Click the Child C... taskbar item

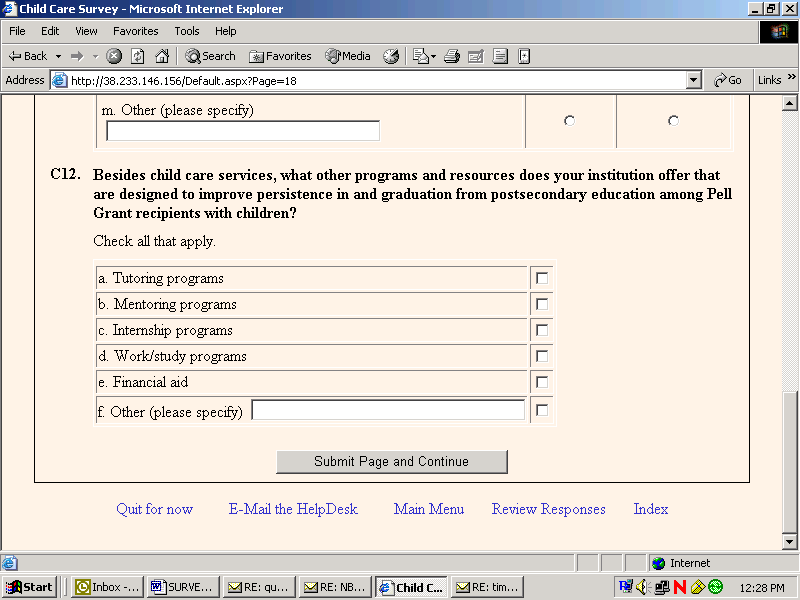(412, 587)
